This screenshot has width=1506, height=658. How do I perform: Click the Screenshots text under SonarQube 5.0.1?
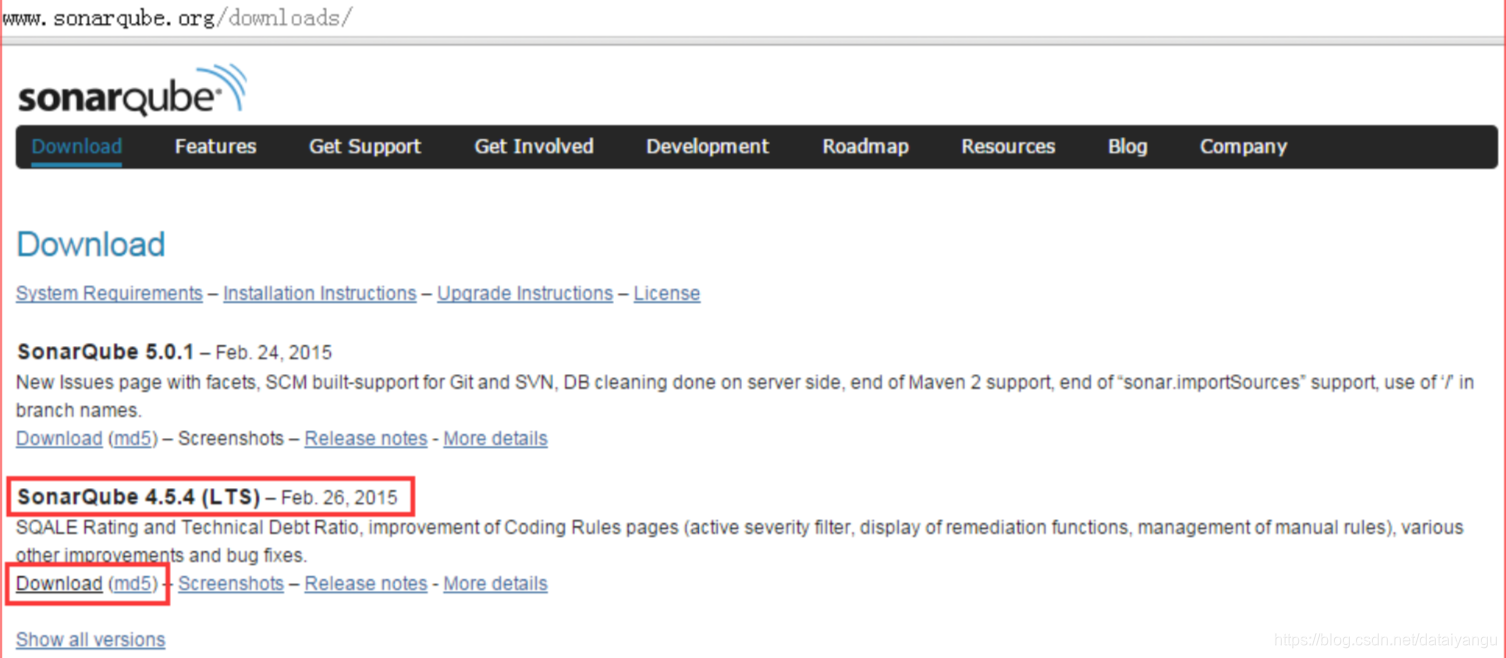[231, 438]
